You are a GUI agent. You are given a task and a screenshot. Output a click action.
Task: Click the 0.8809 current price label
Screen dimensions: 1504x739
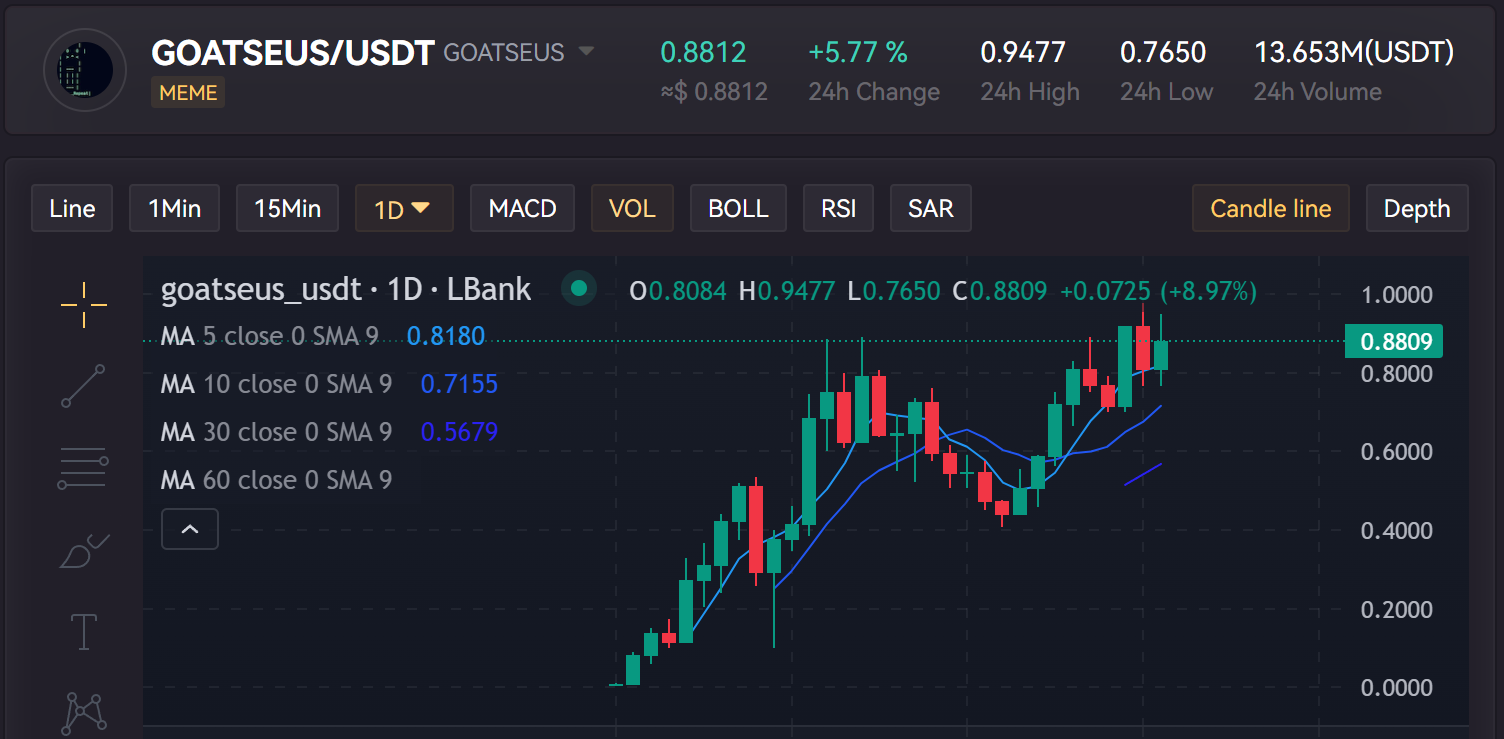pyautogui.click(x=1394, y=342)
